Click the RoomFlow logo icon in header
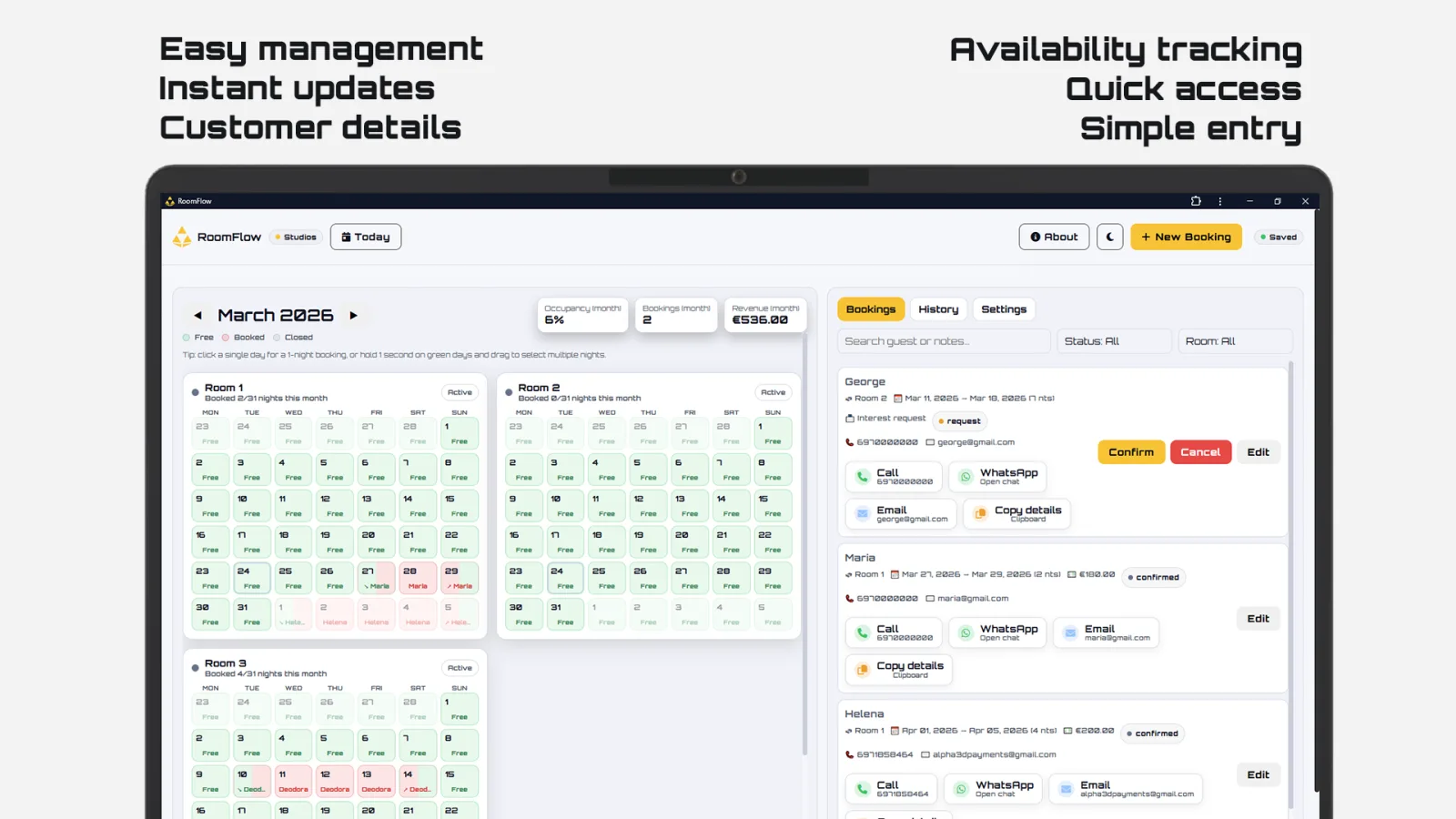 [182, 237]
